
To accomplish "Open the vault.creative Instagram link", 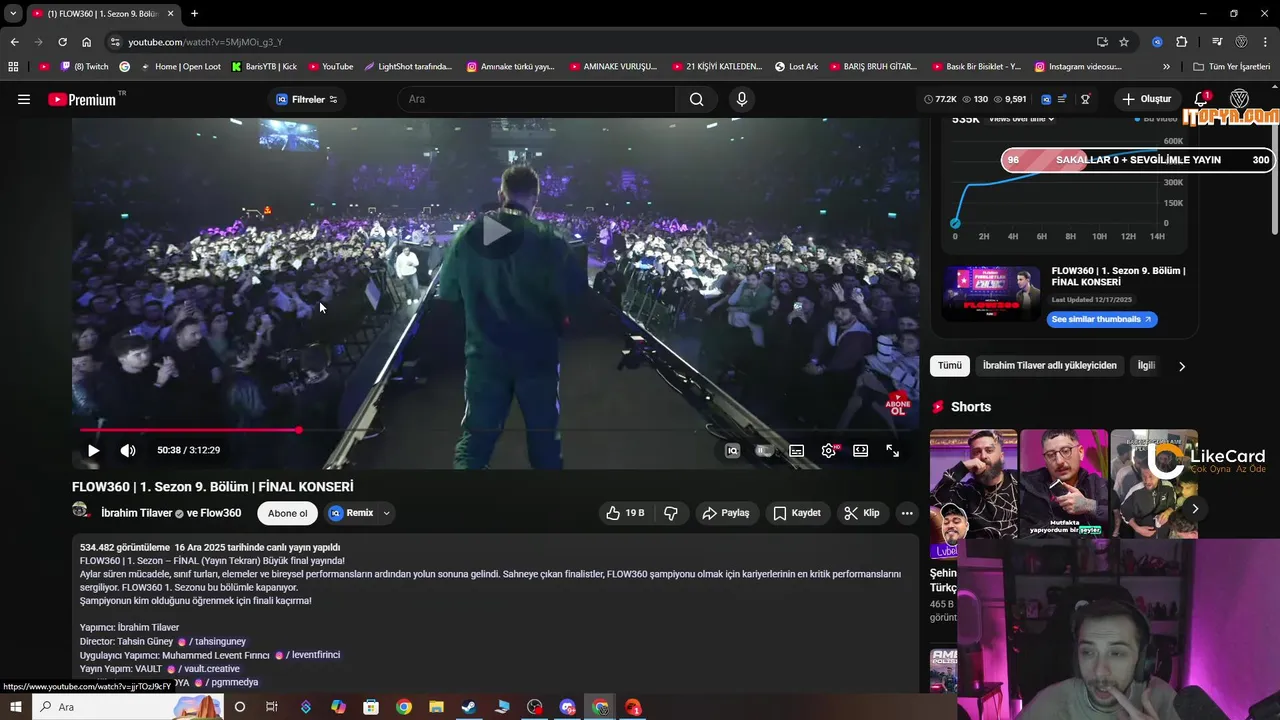I will pos(203,668).
